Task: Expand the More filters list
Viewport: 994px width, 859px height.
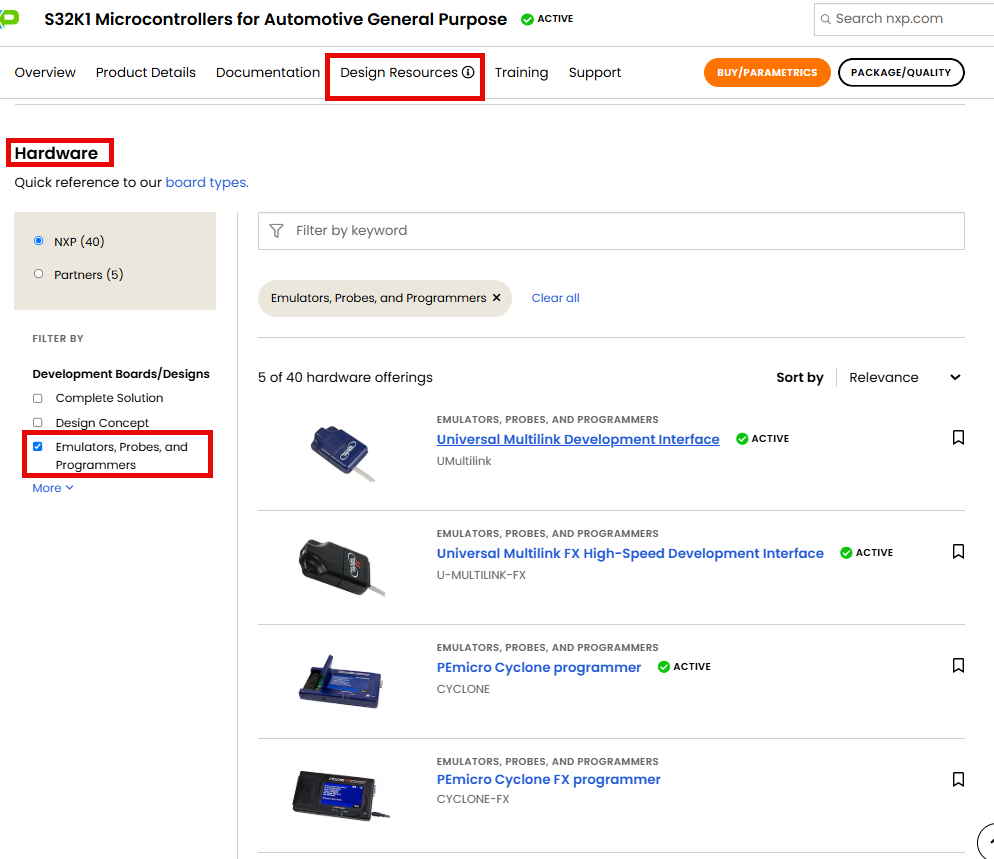Action: click(52, 487)
